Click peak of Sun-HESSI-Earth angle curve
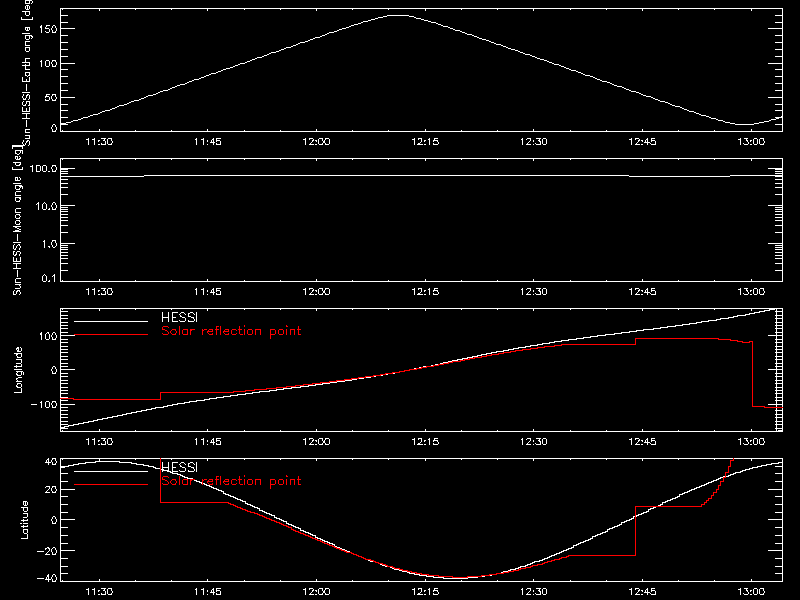This screenshot has height=600, width=800. pos(398,16)
